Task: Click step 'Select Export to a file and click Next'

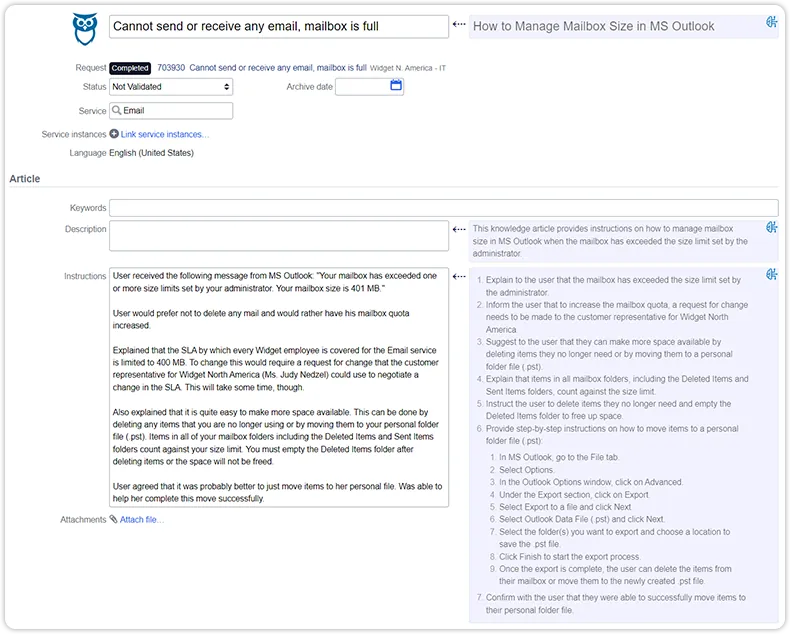Action: (565, 507)
